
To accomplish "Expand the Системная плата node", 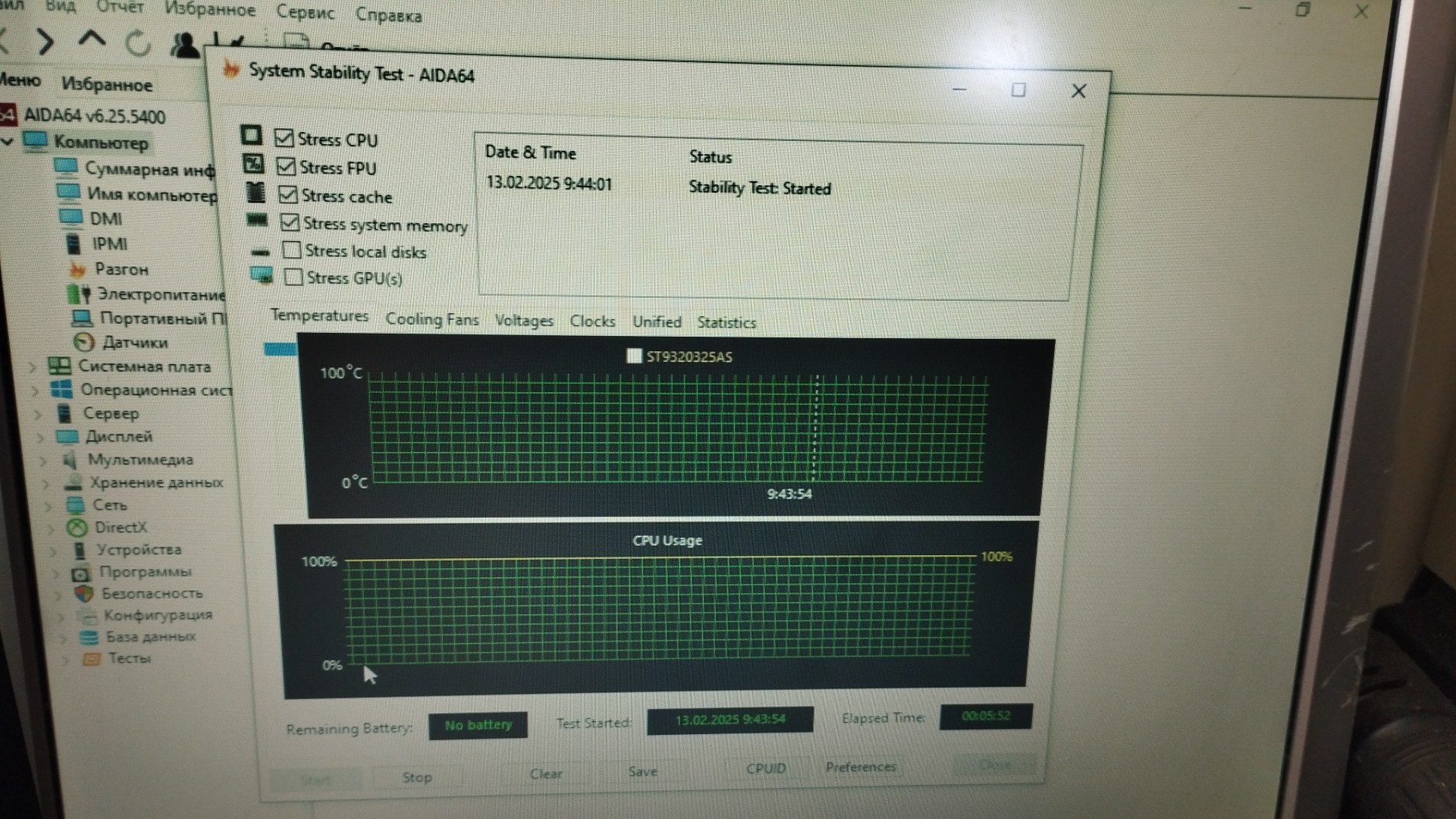I will (32, 367).
